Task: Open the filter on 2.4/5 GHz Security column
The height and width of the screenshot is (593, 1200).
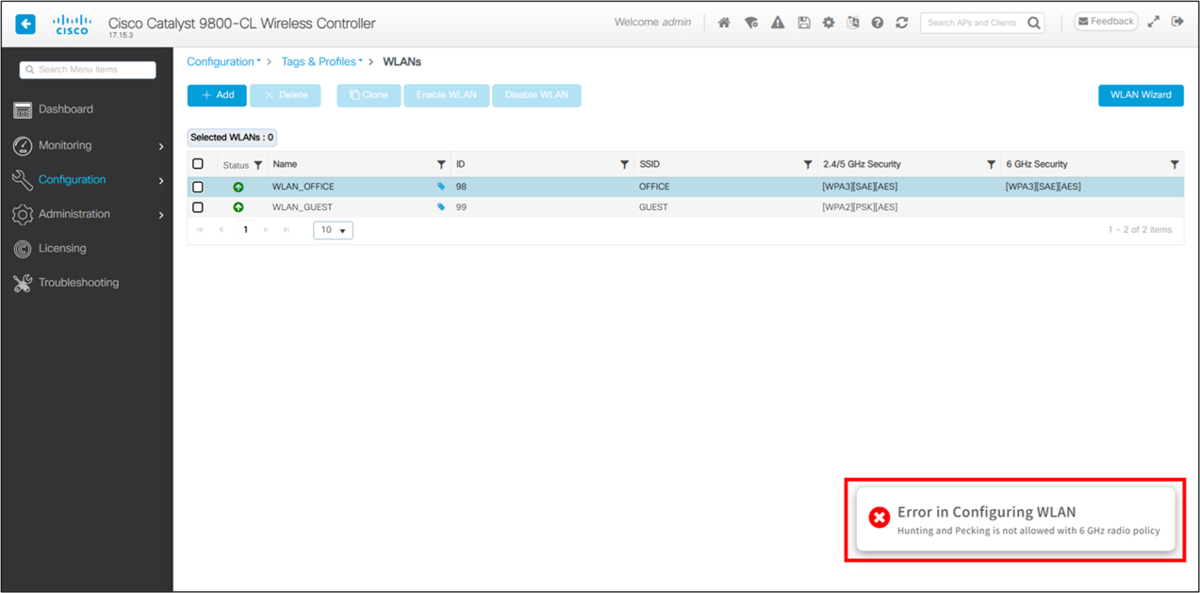Action: [x=991, y=165]
